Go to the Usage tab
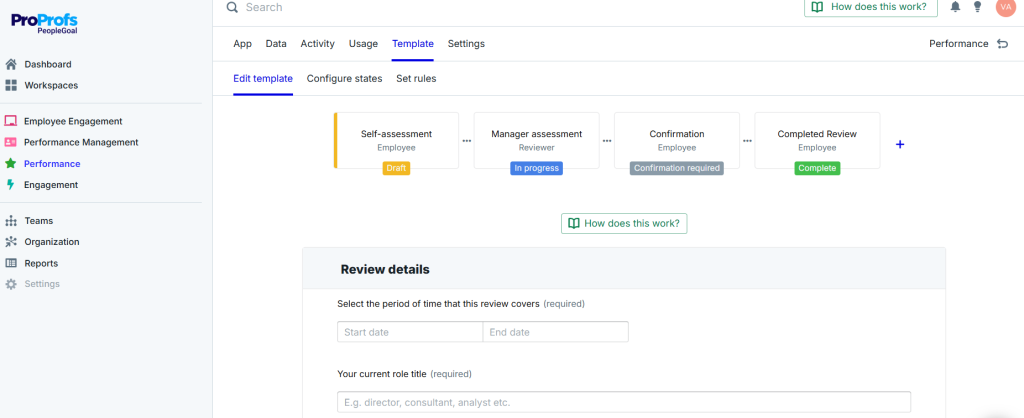This screenshot has height=418, width=1024. [x=363, y=44]
